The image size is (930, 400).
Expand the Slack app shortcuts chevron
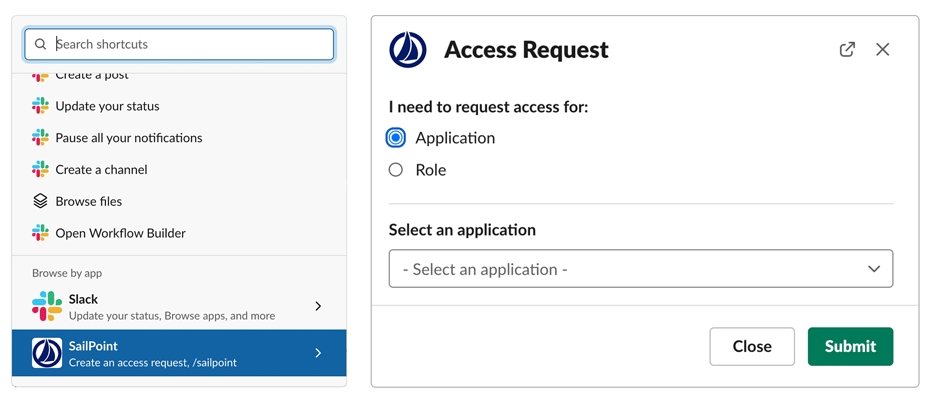(318, 306)
